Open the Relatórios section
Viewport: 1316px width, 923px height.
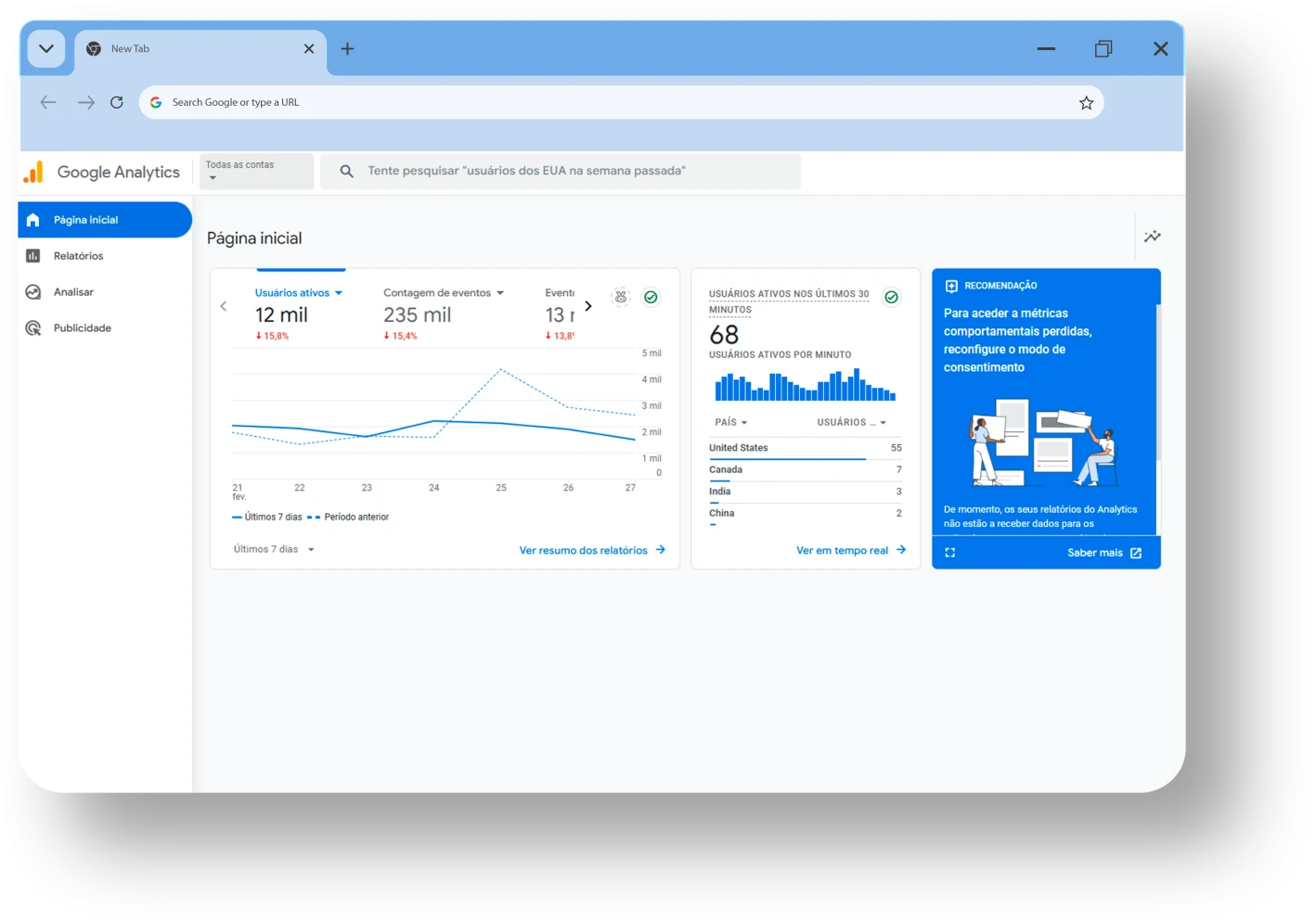pos(78,256)
